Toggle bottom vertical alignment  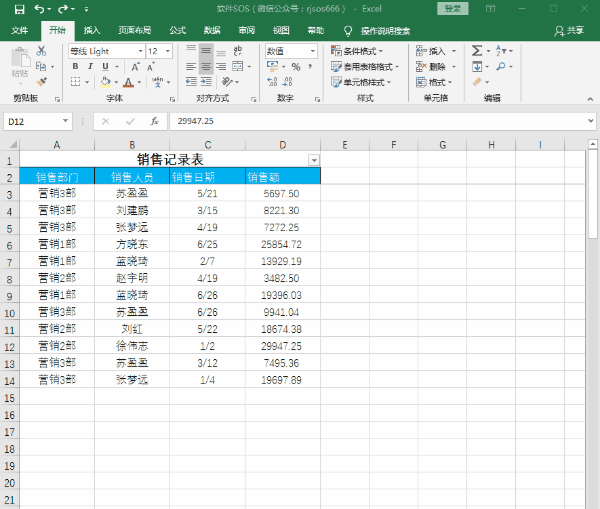click(x=221, y=51)
